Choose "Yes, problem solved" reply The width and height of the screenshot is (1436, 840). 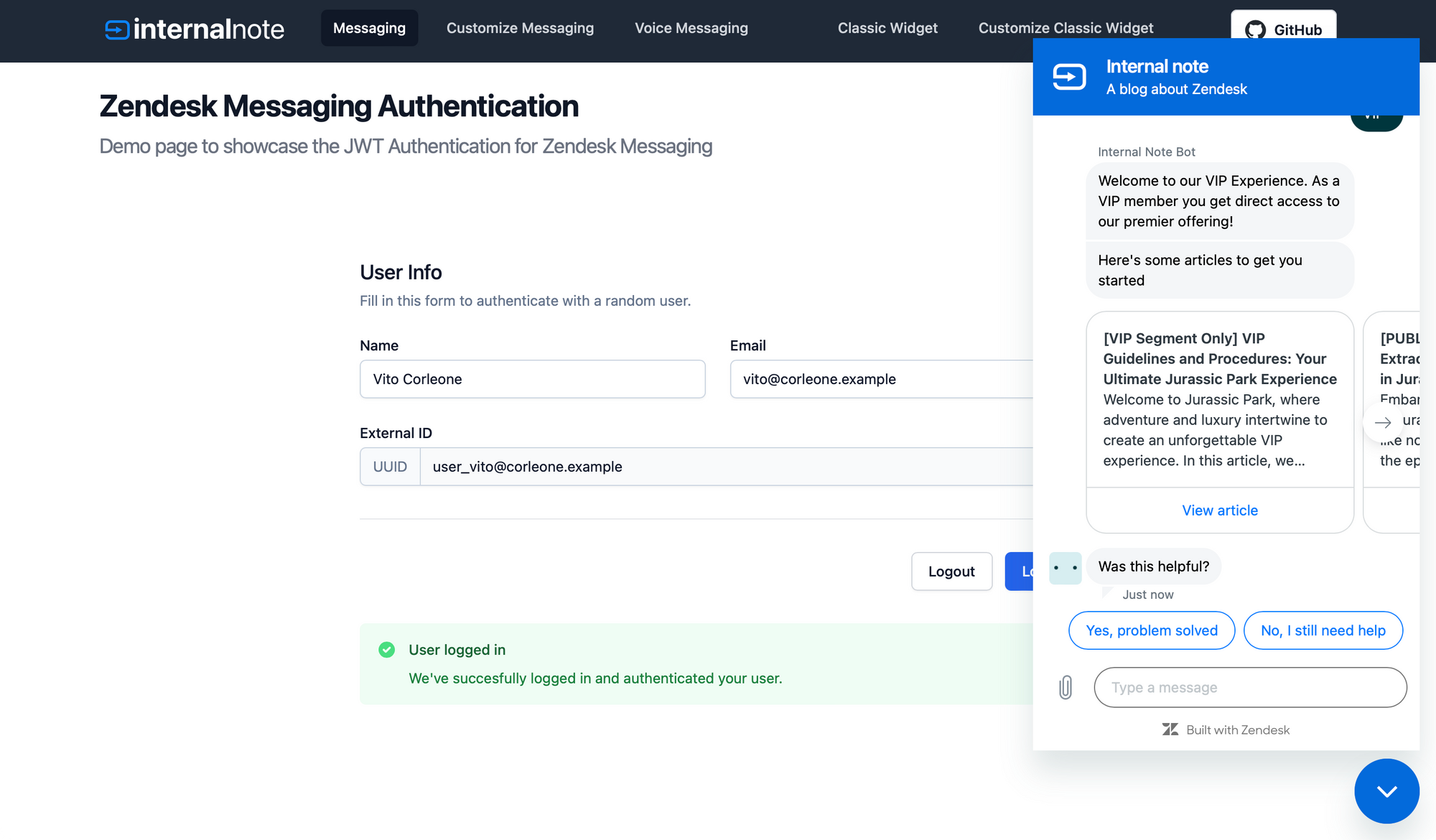[x=1152, y=630]
